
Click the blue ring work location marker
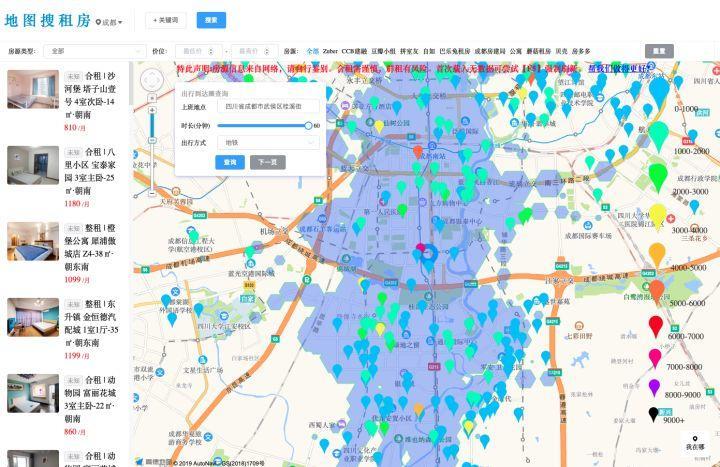click(x=429, y=254)
